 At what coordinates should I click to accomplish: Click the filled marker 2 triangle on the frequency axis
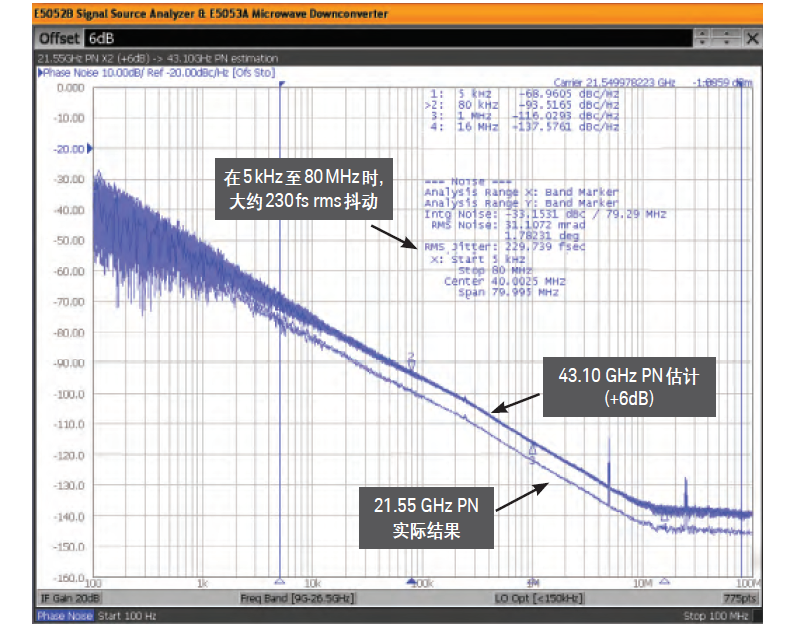(412, 581)
